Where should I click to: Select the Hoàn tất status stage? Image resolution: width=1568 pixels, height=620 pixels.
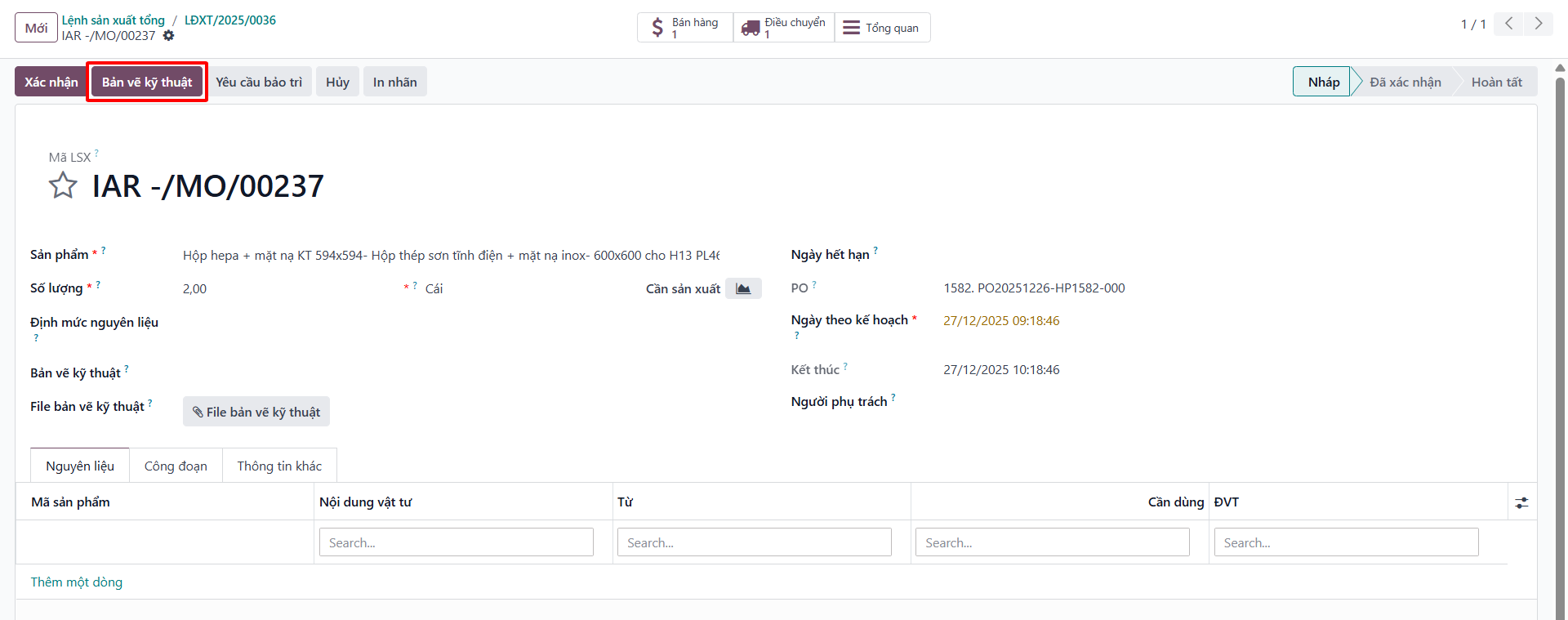point(1496,82)
